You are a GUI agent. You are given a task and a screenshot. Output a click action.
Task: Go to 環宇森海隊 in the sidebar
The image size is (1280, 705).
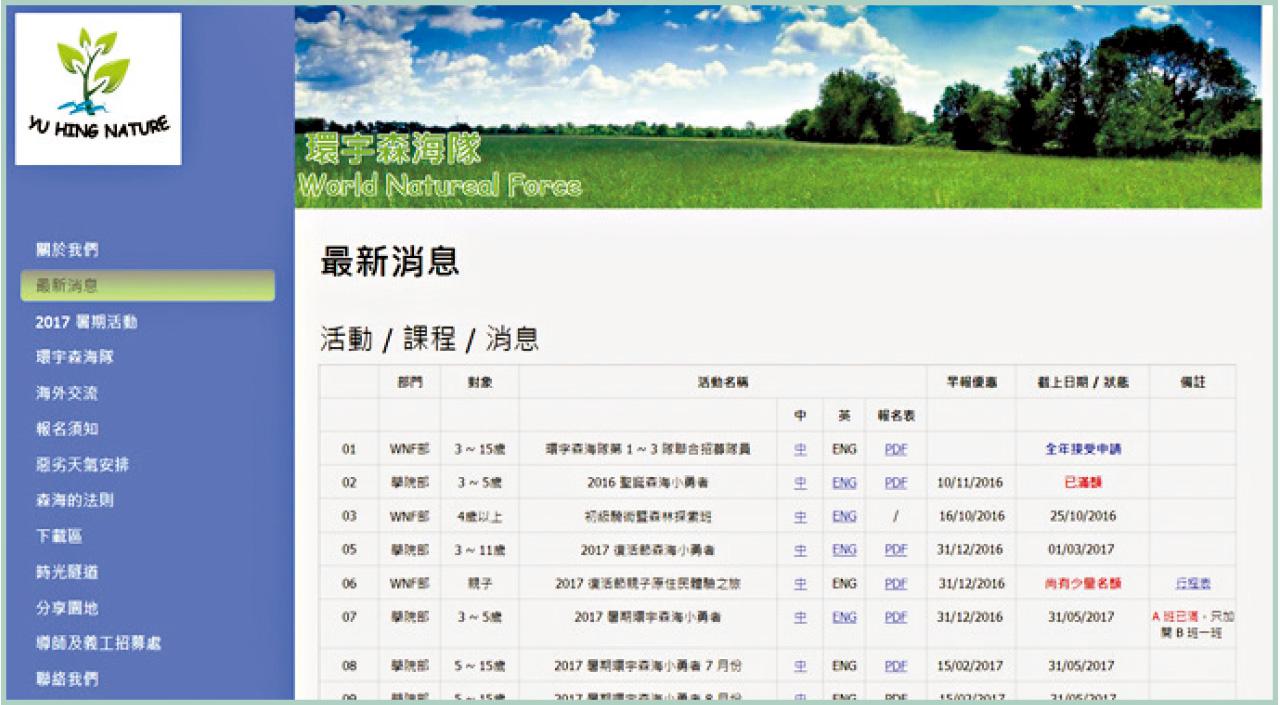tap(74, 357)
